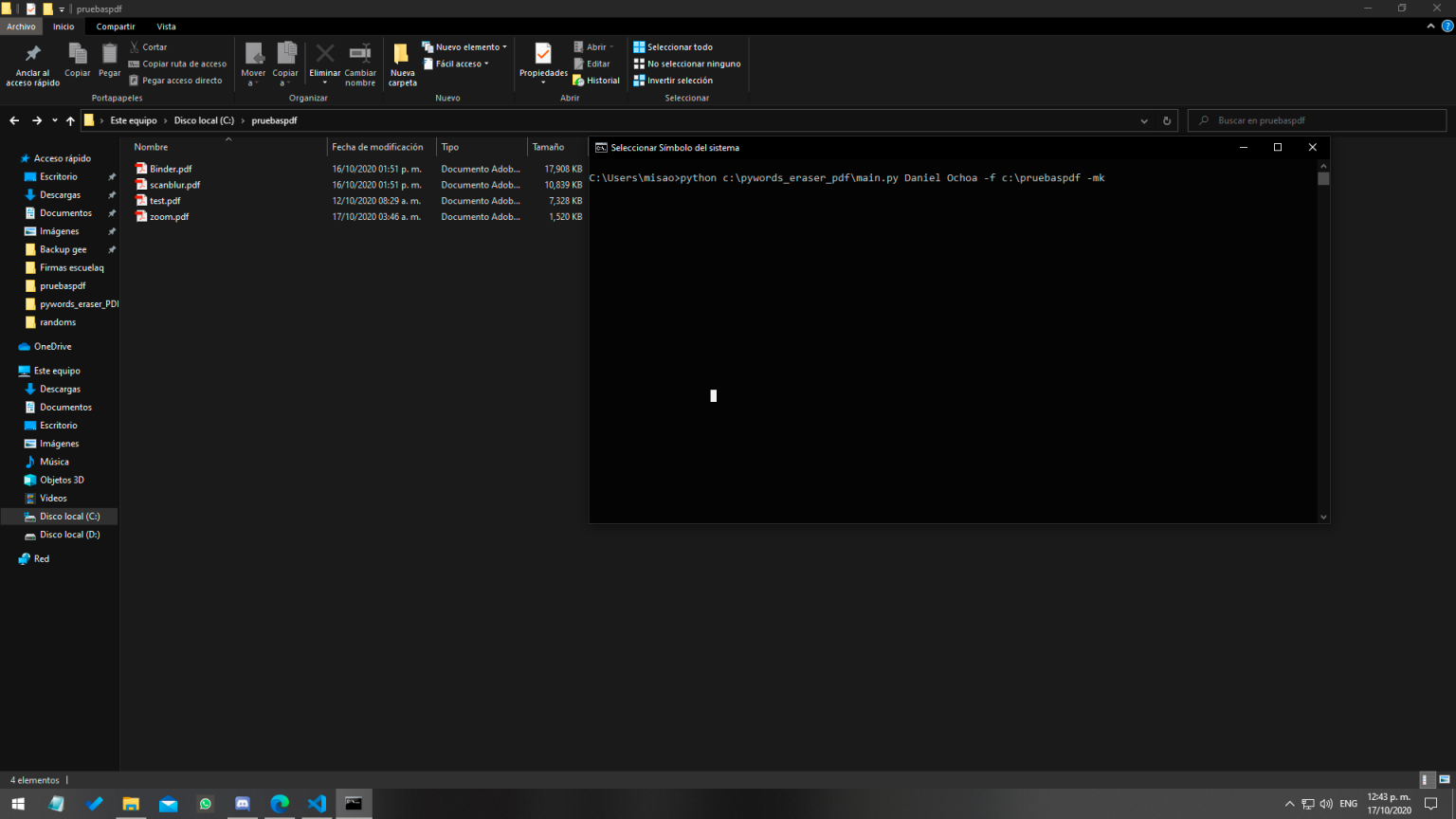This screenshot has width=1456, height=819.
Task: Open address bar history dropdown
Action: tap(1144, 120)
